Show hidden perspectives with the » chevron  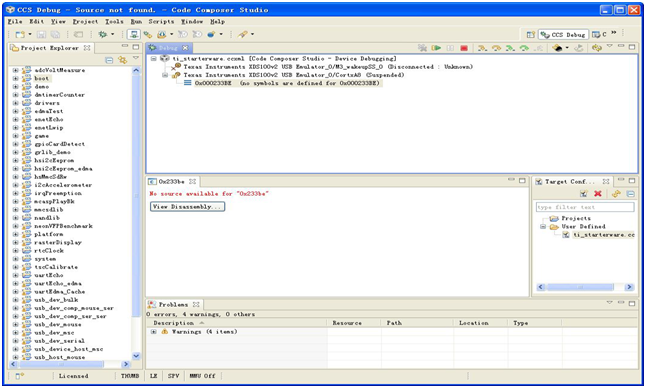point(614,33)
